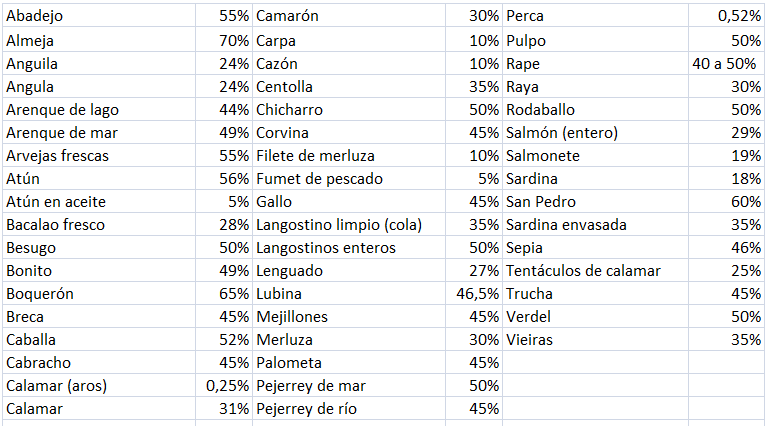This screenshot has height=426, width=770.
Task: Select the Atún en aceite cell
Action: pyautogui.click(x=97, y=202)
